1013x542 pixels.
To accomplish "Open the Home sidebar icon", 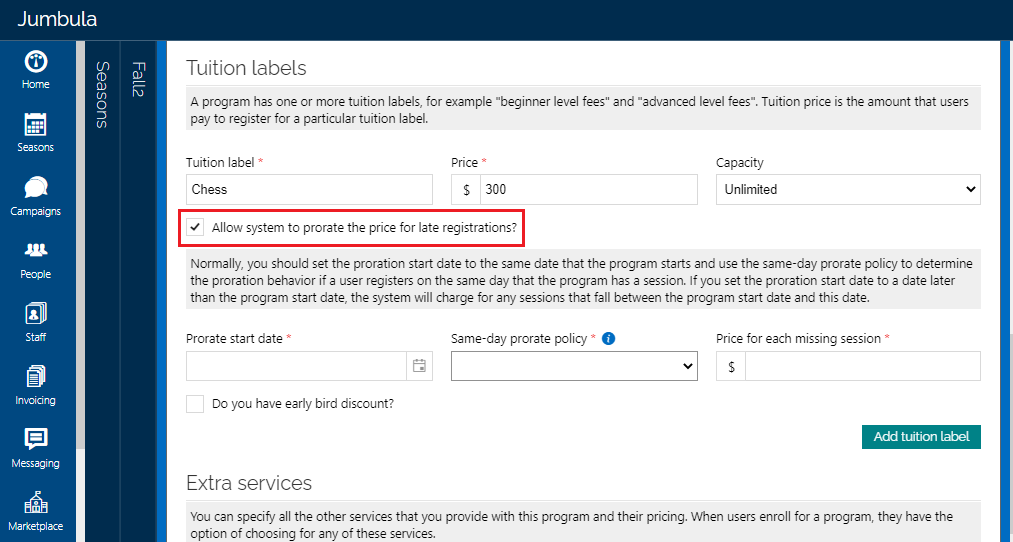I will [36, 61].
